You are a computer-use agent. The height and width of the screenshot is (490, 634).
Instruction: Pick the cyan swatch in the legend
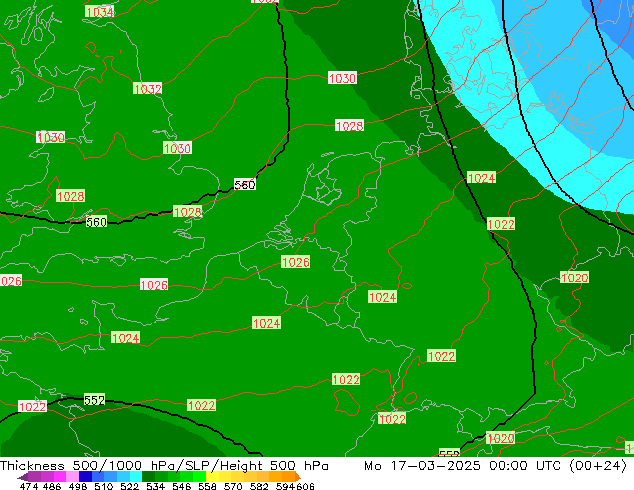click(x=135, y=476)
